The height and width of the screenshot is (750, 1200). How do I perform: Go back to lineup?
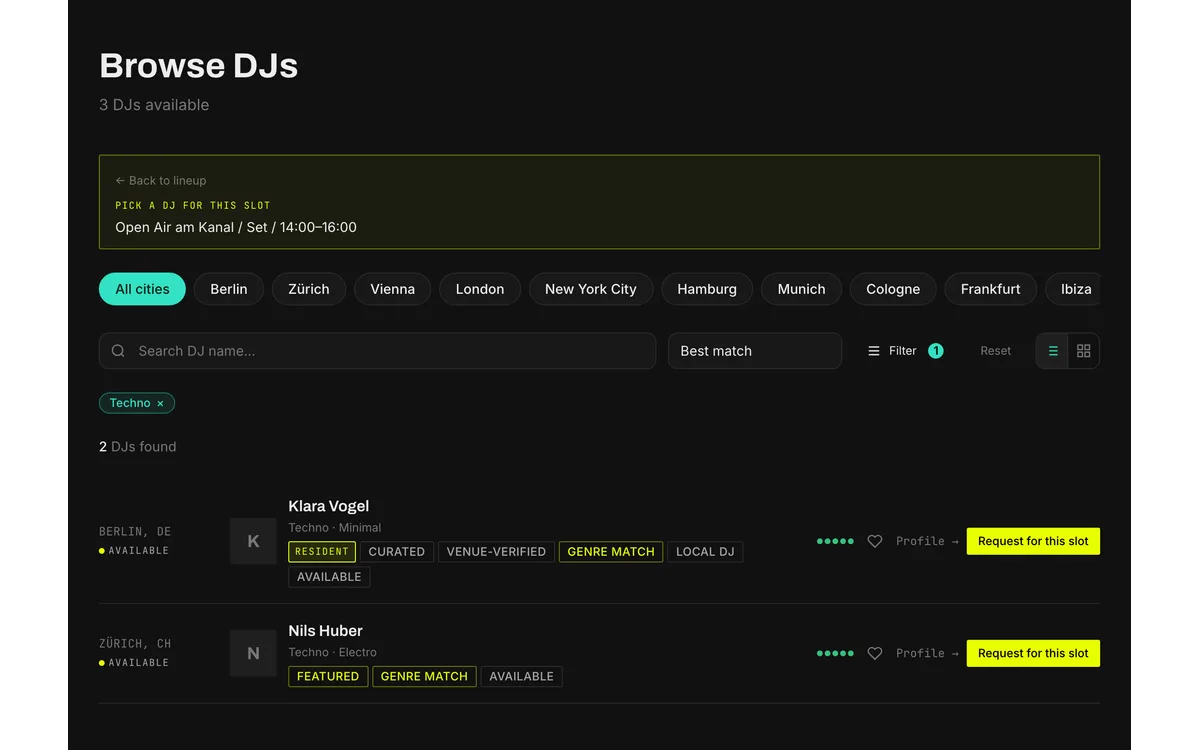coord(161,181)
